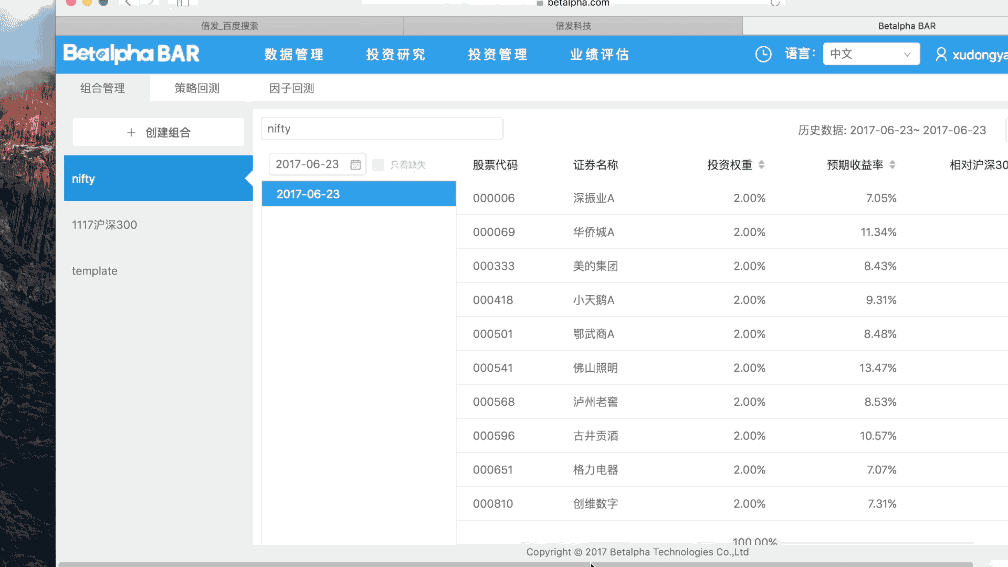Screen dimensions: 1008x567
Task: Switch to the 因子回测 tab
Action: point(292,88)
